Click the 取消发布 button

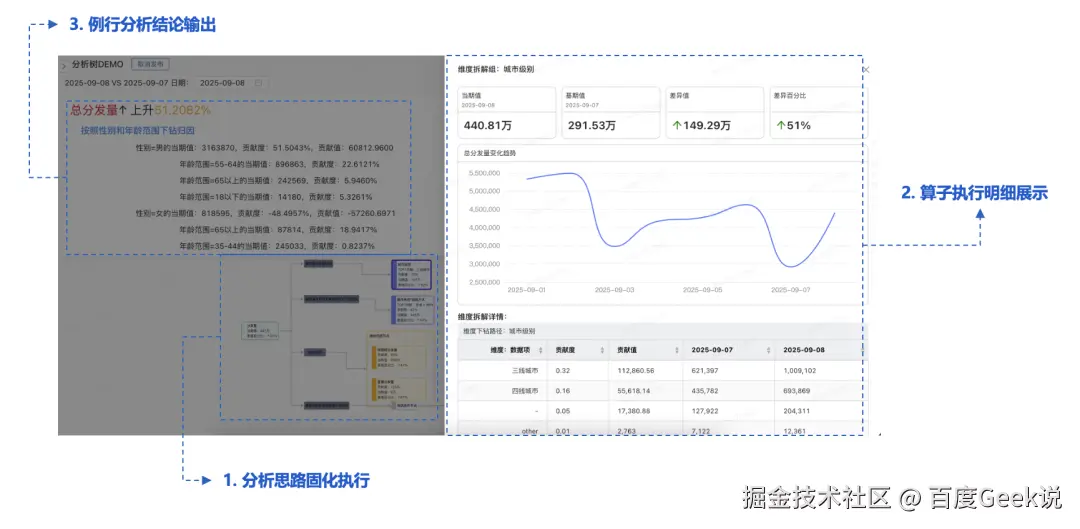(149, 64)
